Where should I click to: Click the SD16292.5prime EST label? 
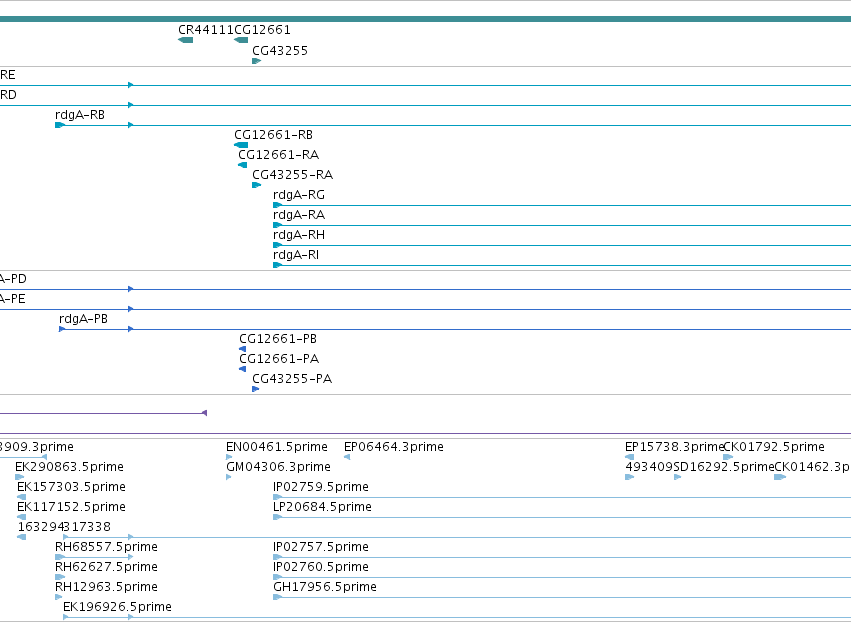pyautogui.click(x=723, y=467)
